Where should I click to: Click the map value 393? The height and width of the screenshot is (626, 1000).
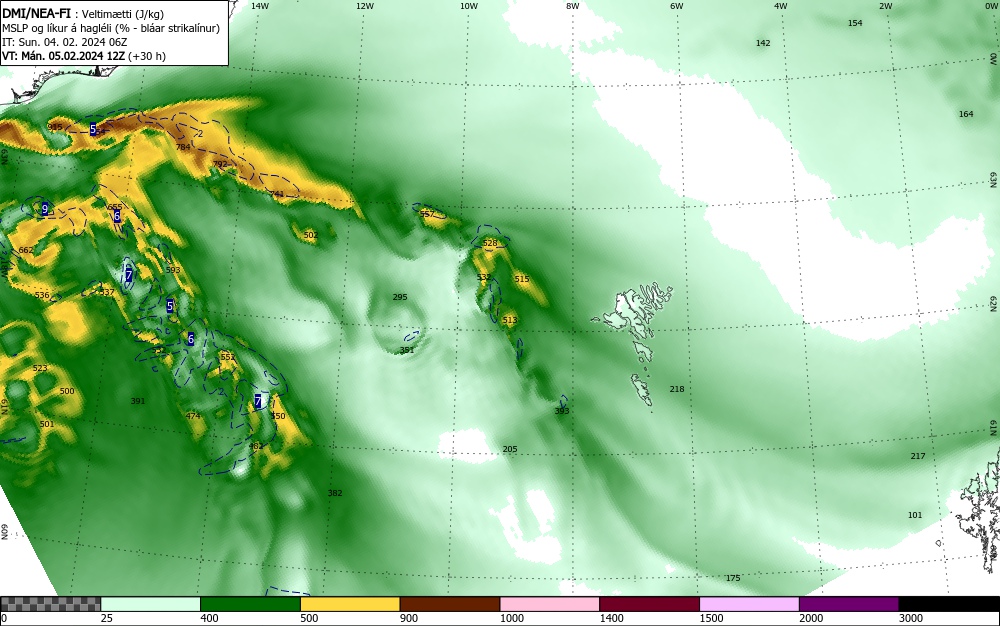point(562,411)
